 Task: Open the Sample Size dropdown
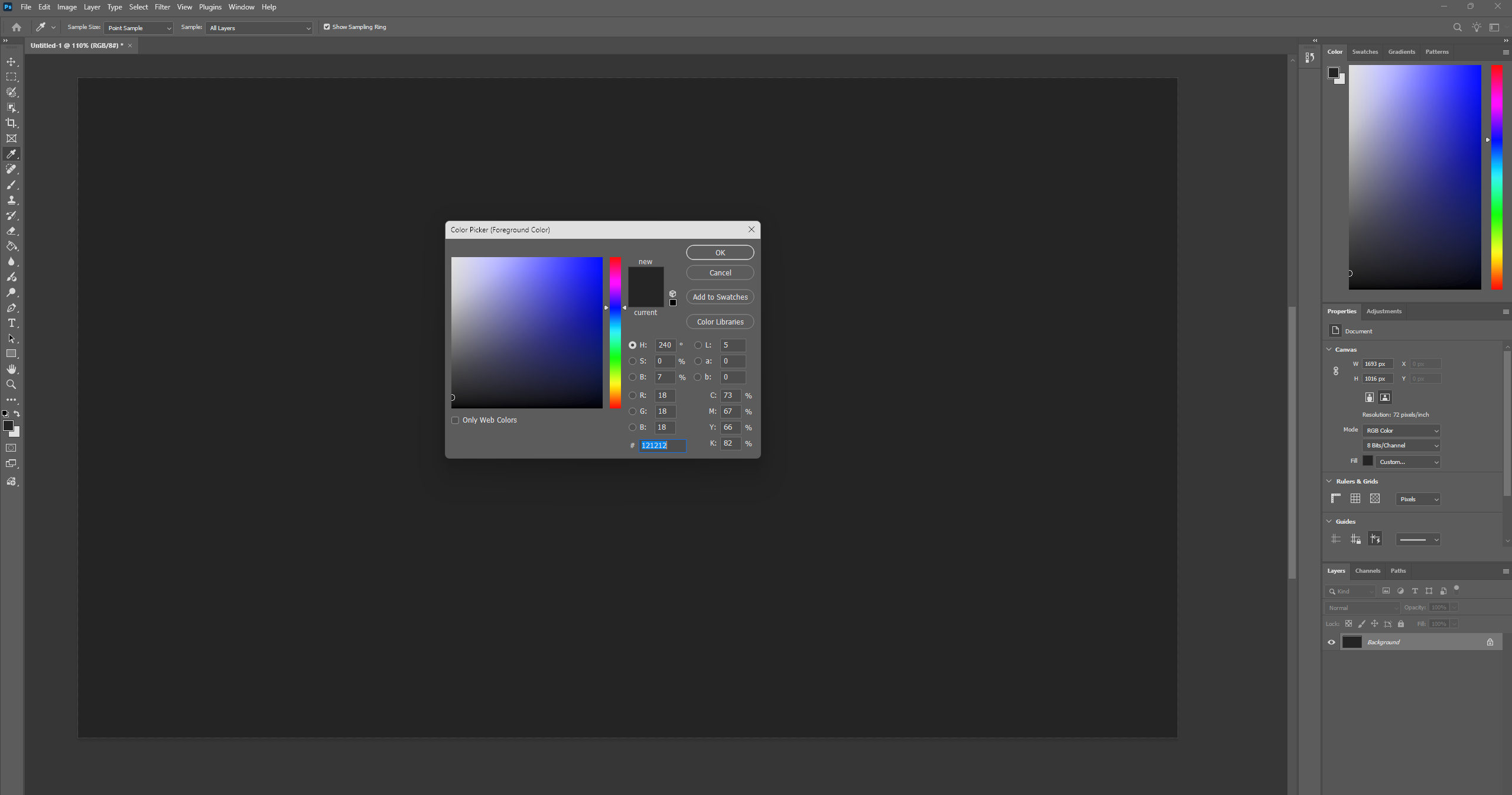[x=138, y=28]
